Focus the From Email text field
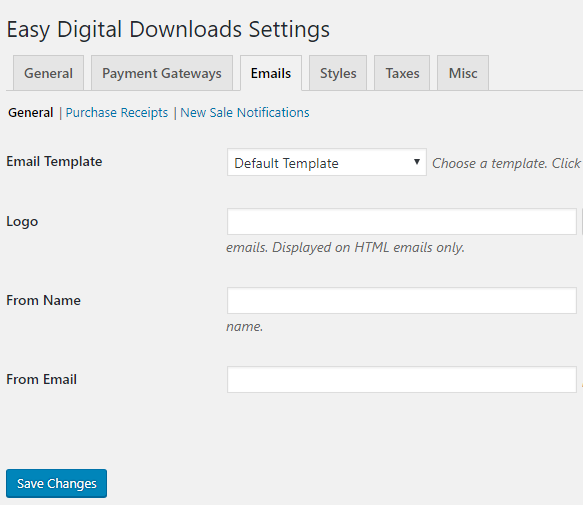Viewport: 583px width, 505px height. tap(402, 379)
